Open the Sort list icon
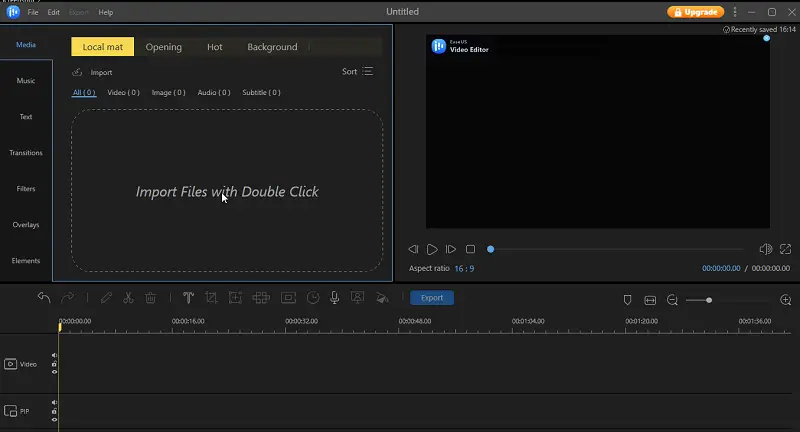 tap(367, 71)
